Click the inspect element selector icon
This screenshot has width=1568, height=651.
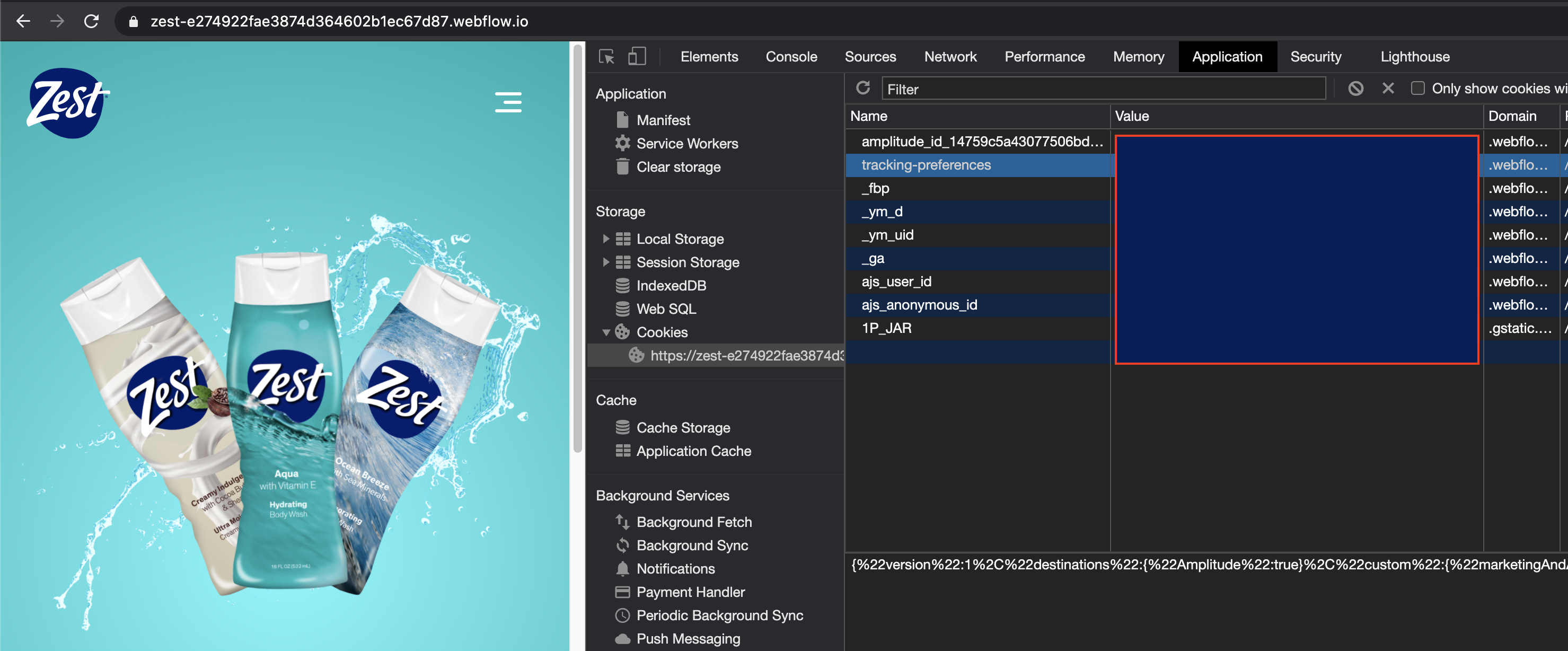[606, 57]
